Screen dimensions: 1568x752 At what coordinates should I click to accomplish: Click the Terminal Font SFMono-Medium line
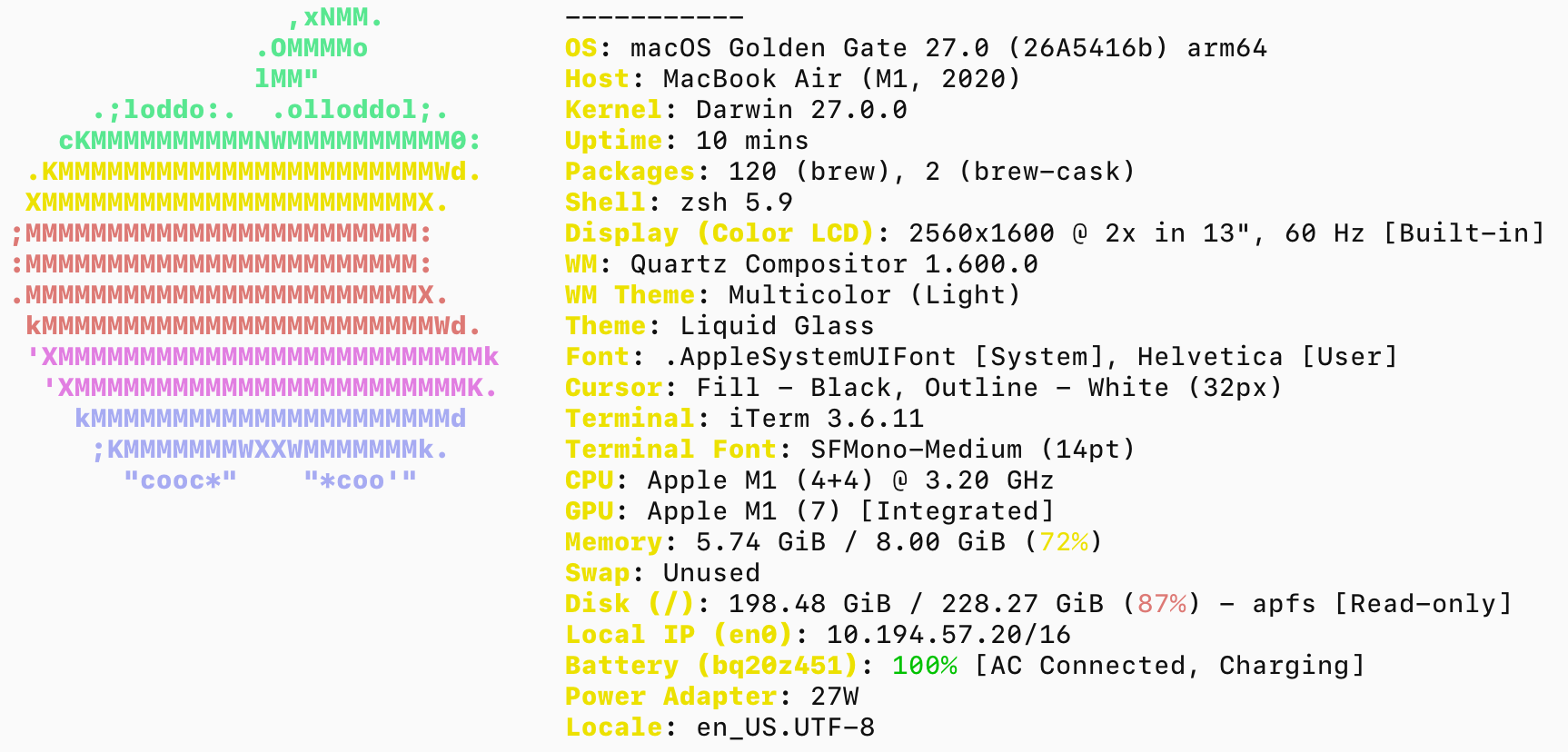coord(849,449)
